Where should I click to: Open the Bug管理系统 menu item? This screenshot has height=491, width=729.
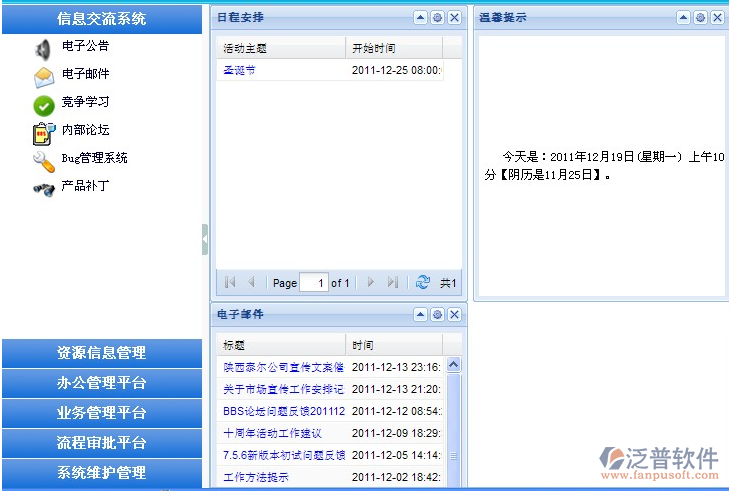point(94,158)
